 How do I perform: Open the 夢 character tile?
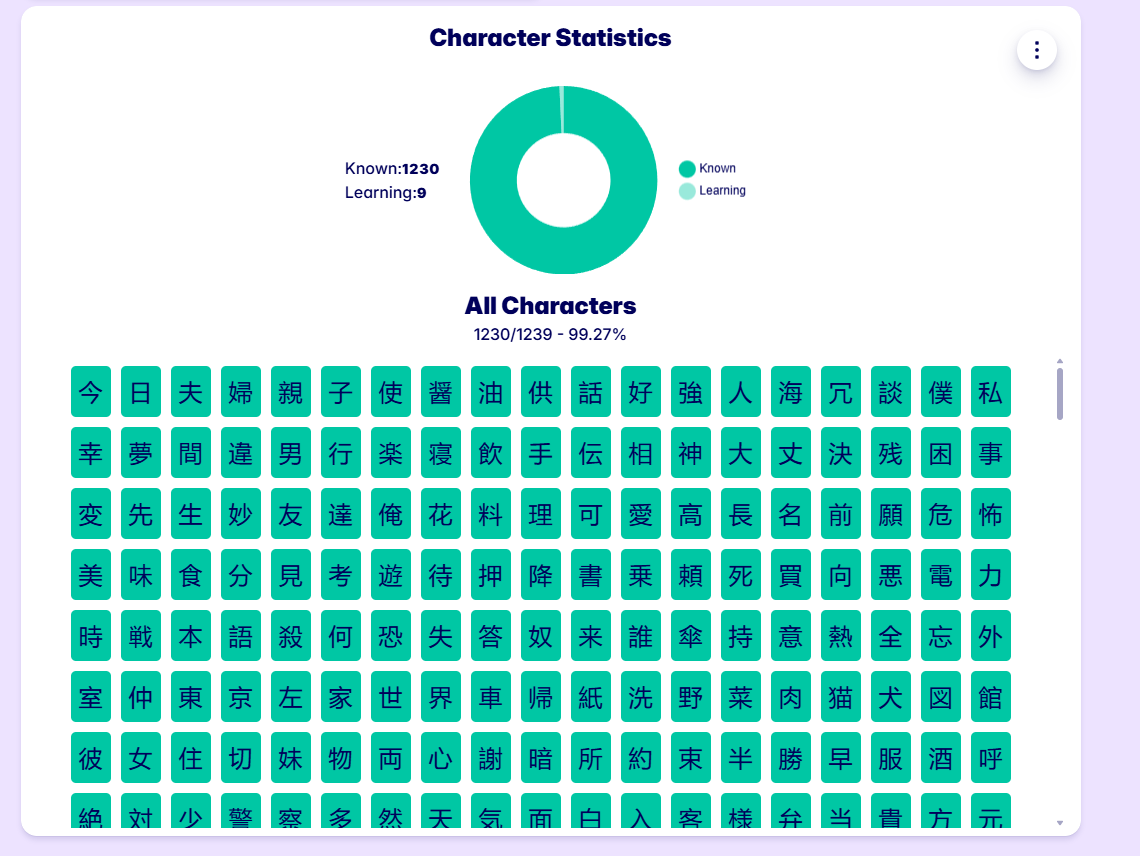pos(141,453)
